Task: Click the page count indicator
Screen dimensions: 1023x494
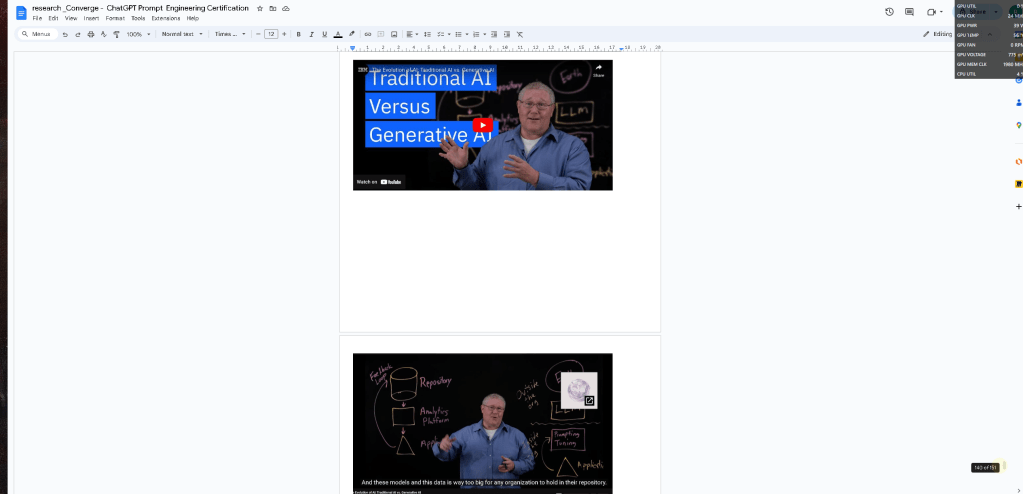Action: (985, 467)
